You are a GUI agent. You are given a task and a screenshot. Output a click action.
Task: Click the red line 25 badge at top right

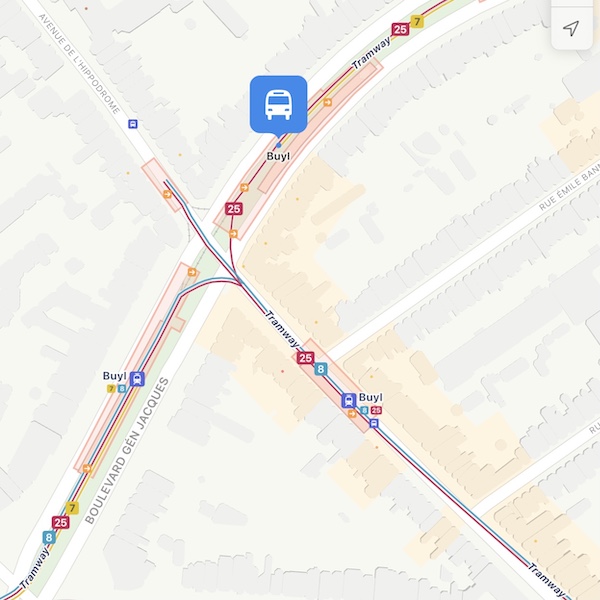click(400, 29)
